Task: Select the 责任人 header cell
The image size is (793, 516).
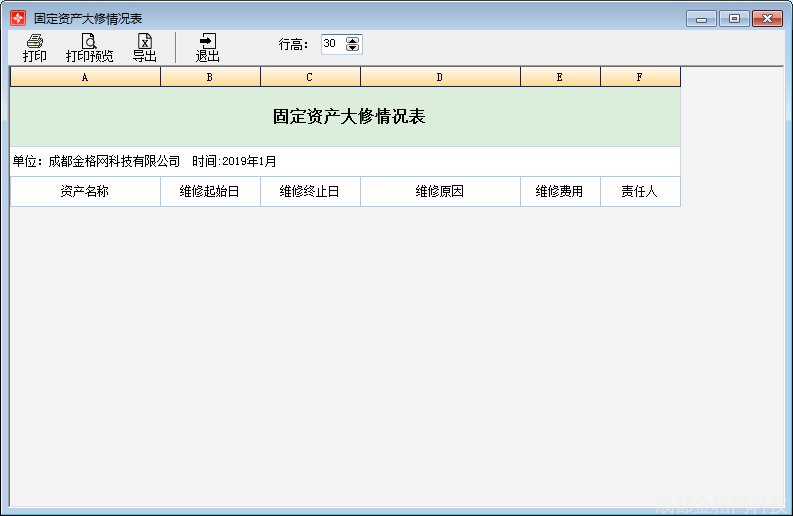Action: (640, 191)
